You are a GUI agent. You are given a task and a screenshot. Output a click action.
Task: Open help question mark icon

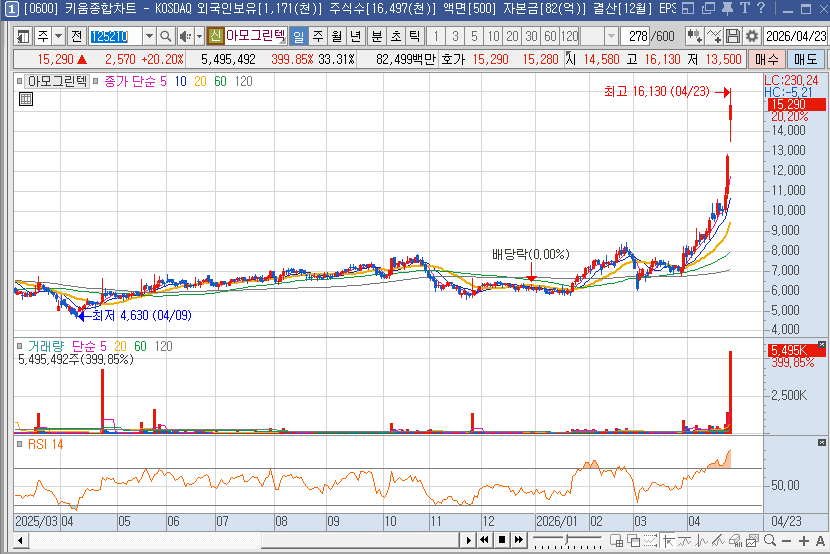tap(761, 8)
